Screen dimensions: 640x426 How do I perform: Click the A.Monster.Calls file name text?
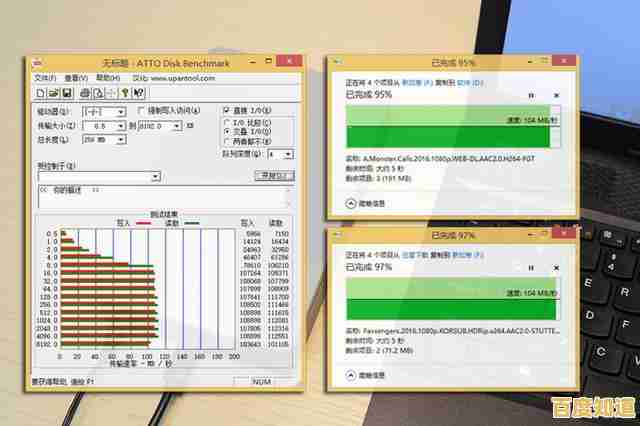tap(449, 158)
